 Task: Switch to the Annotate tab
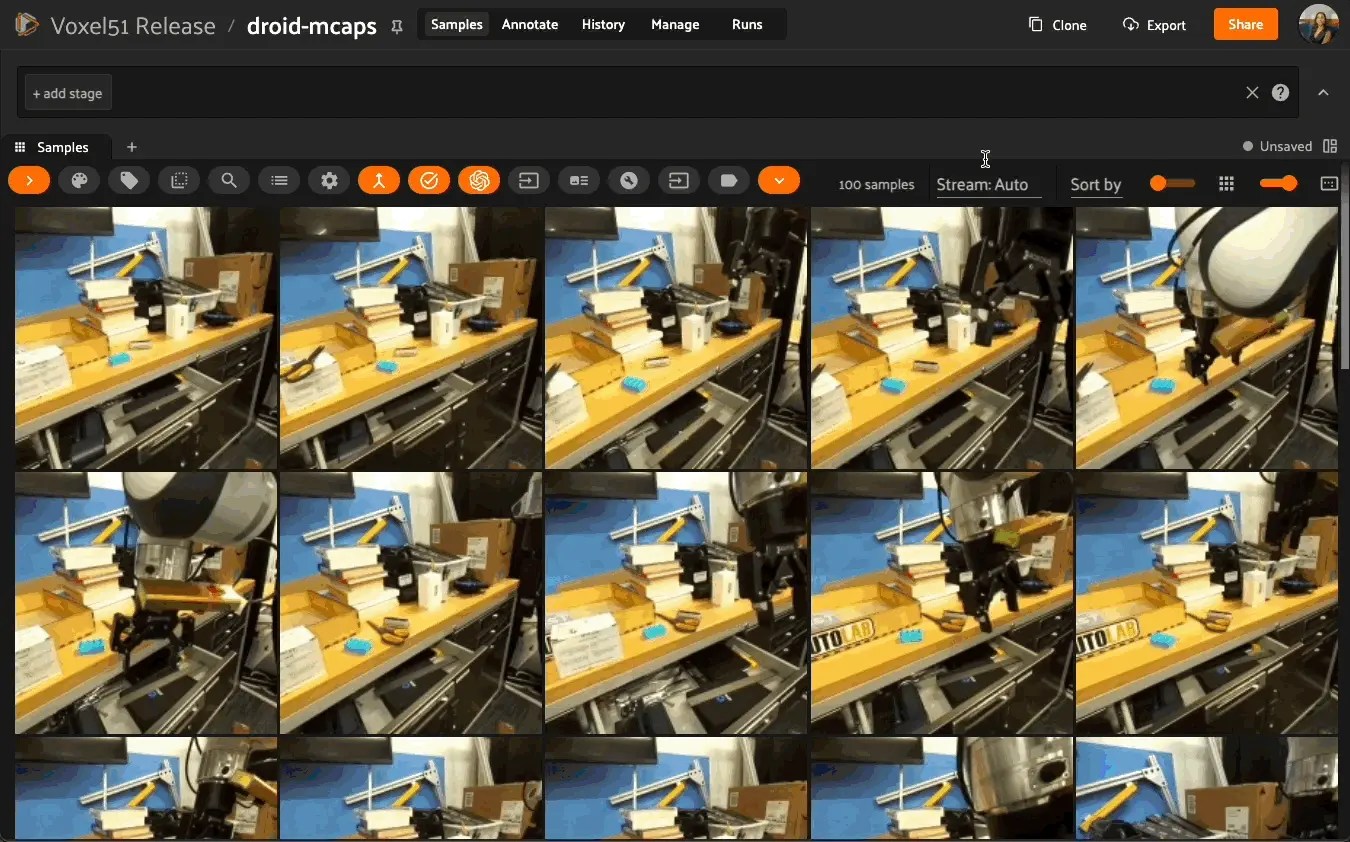(x=530, y=25)
